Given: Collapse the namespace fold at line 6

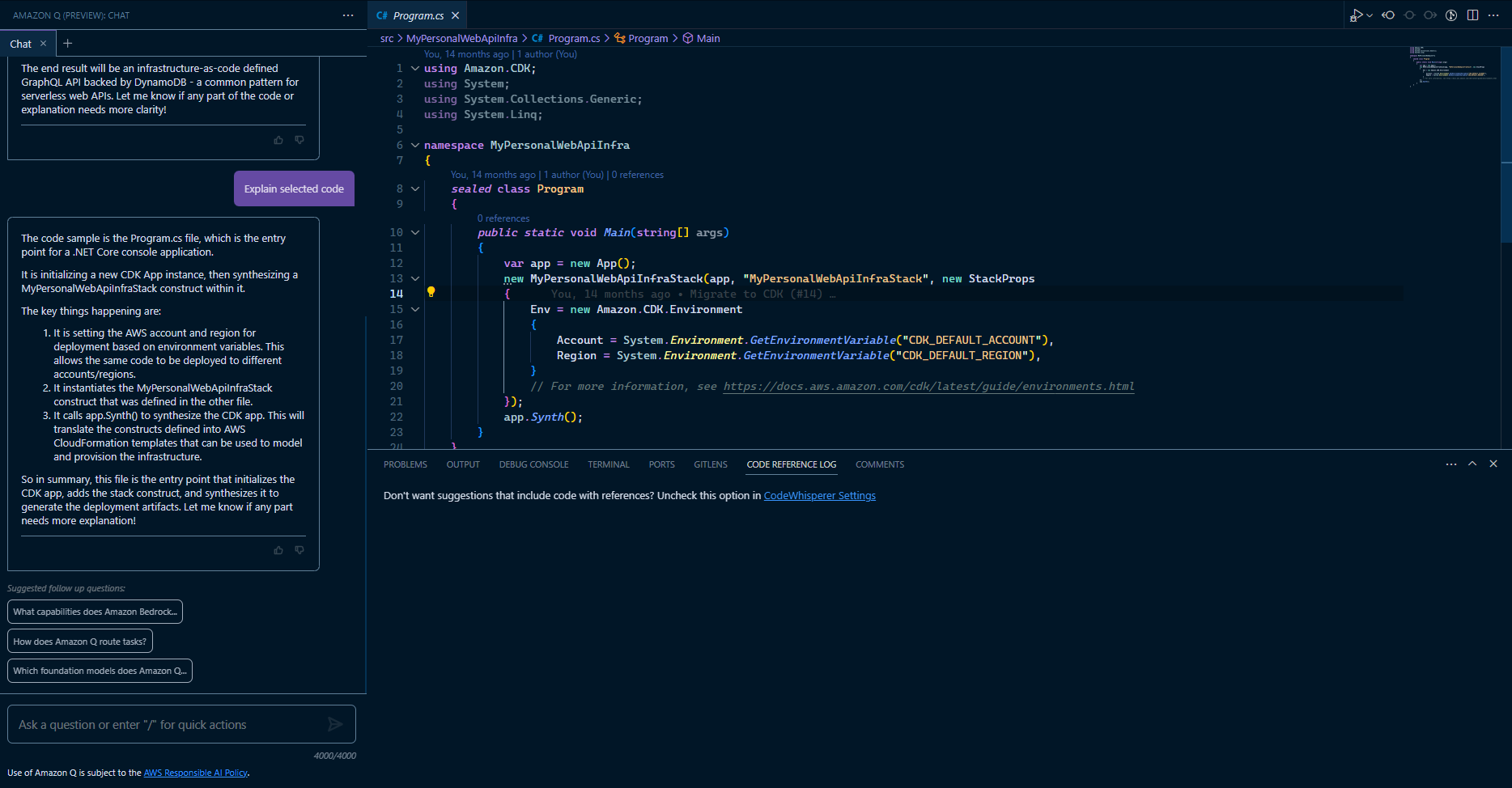Looking at the screenshot, I should (415, 146).
